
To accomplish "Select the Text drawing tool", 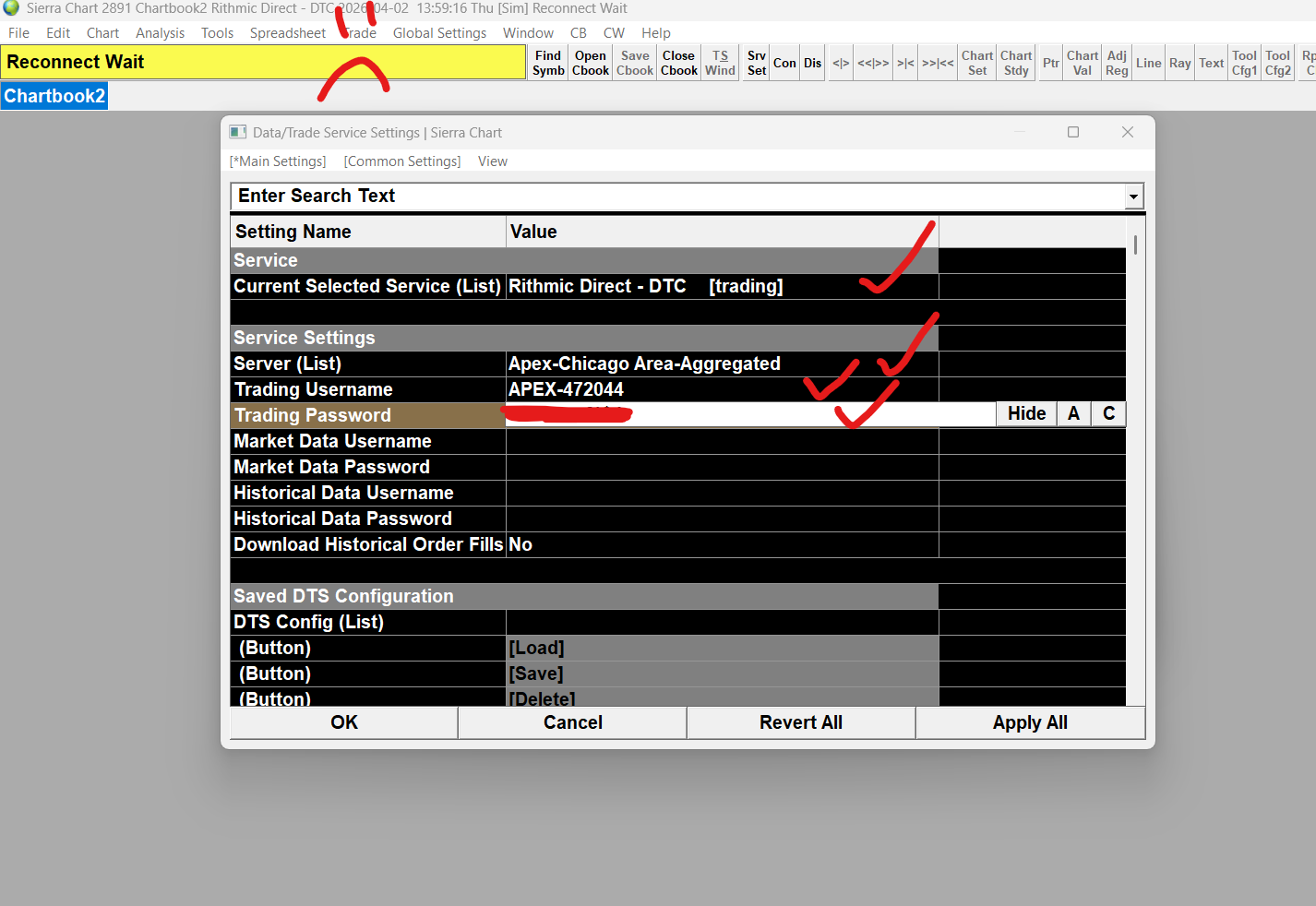I will click(1212, 63).
